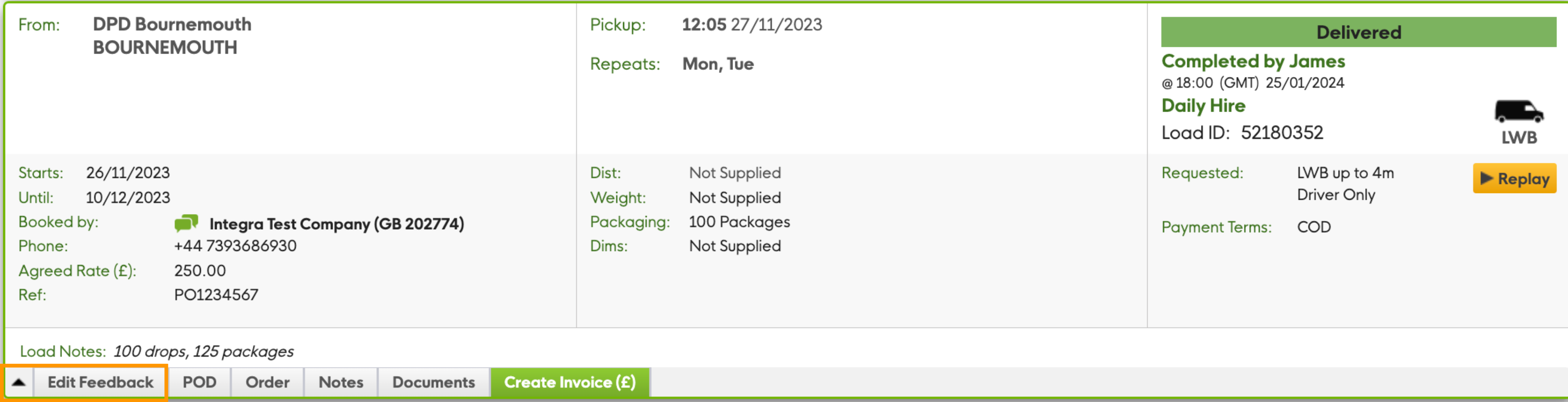Open the Documents tab
The width and height of the screenshot is (1568, 402).
click(x=433, y=383)
